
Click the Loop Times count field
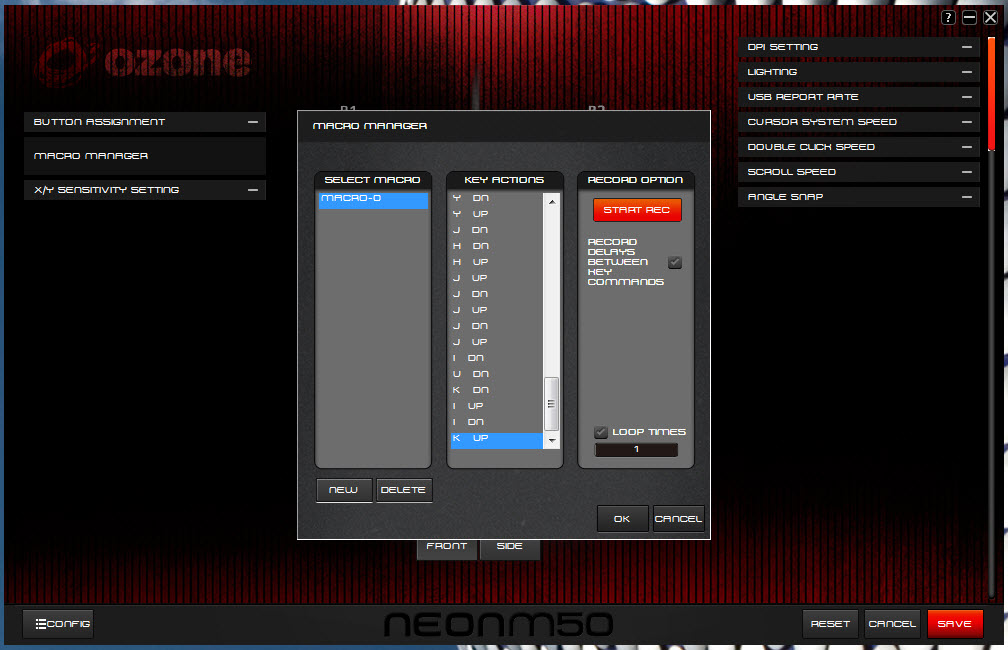click(x=636, y=450)
